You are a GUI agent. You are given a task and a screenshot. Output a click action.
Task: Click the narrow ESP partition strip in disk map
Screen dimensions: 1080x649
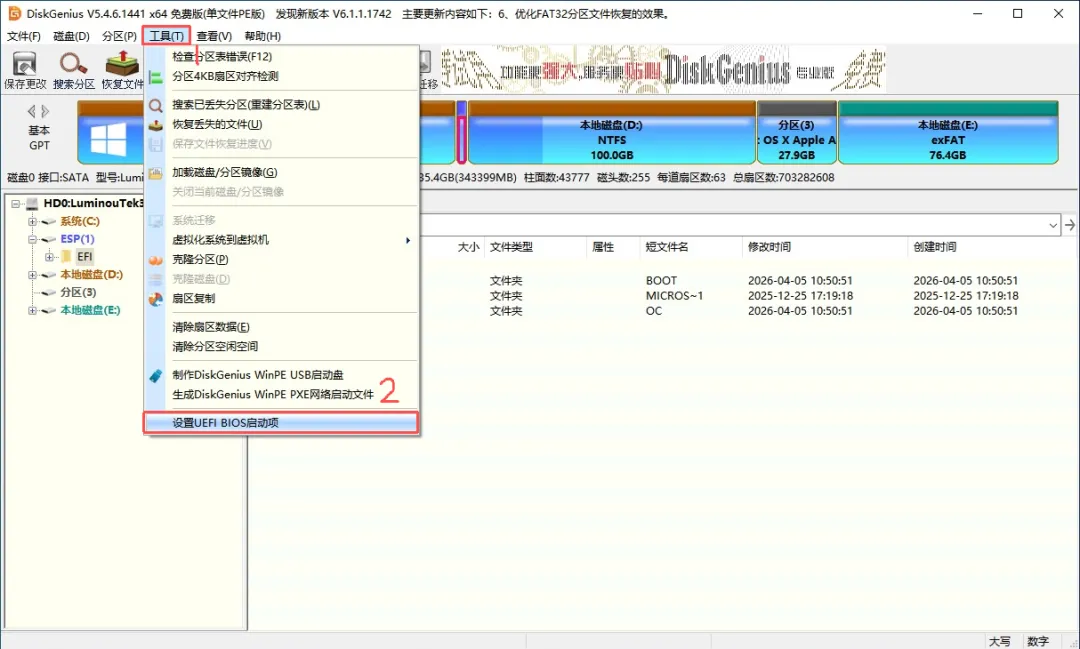(461, 133)
